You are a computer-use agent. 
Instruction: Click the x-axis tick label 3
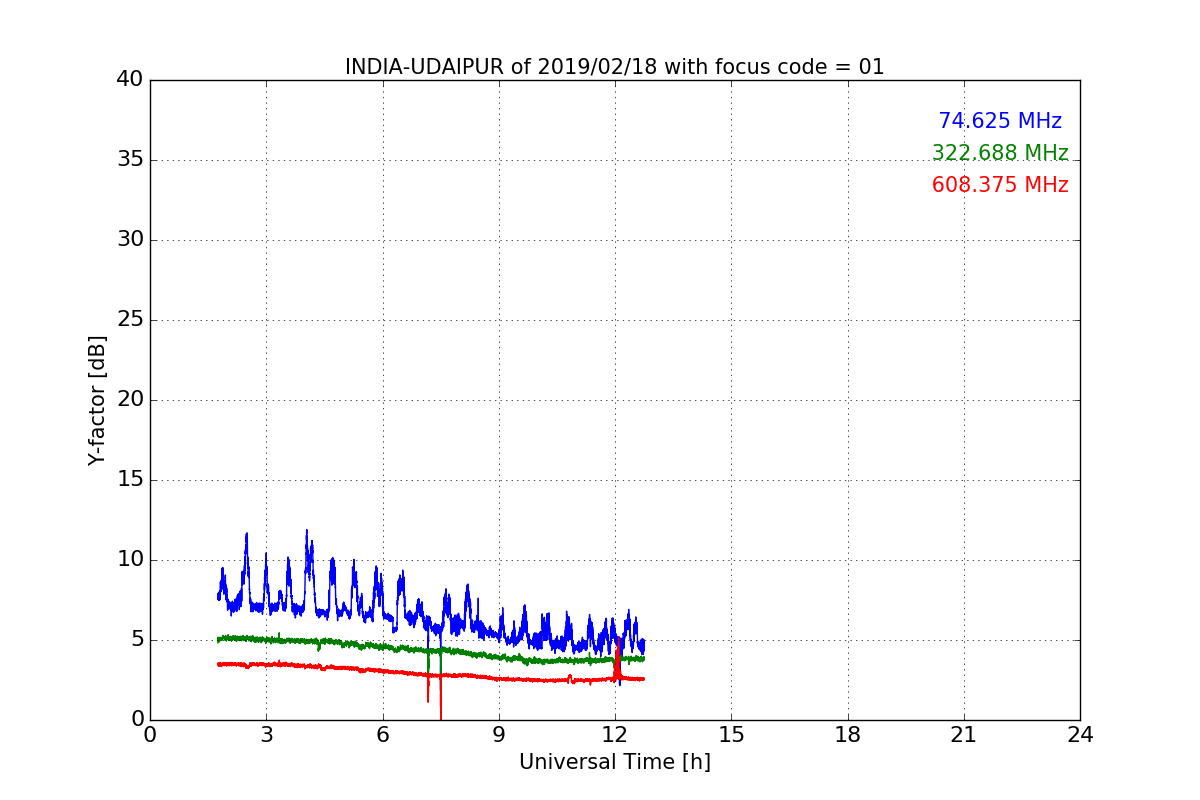coord(266,735)
